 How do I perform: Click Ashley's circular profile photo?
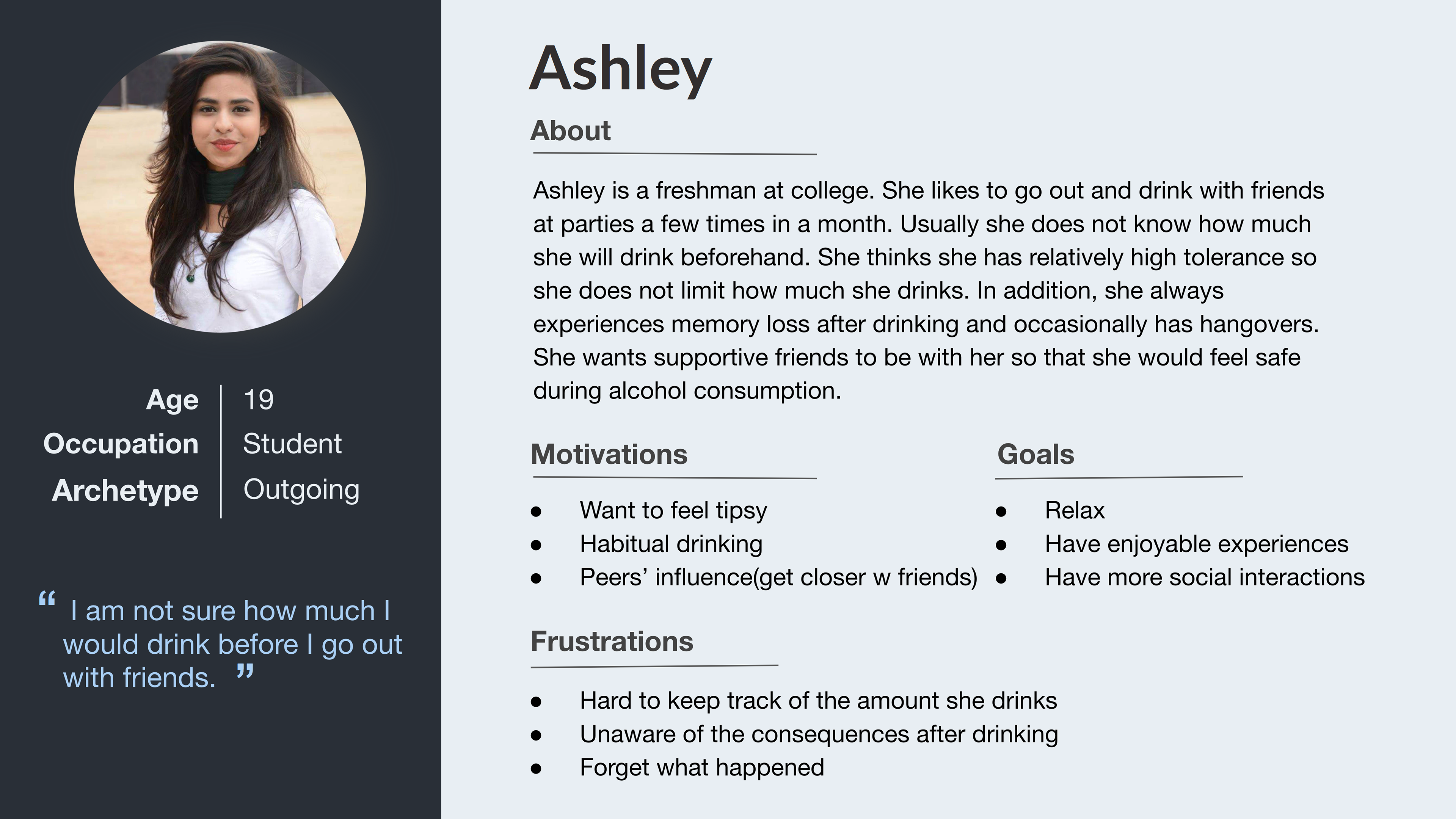click(x=220, y=187)
